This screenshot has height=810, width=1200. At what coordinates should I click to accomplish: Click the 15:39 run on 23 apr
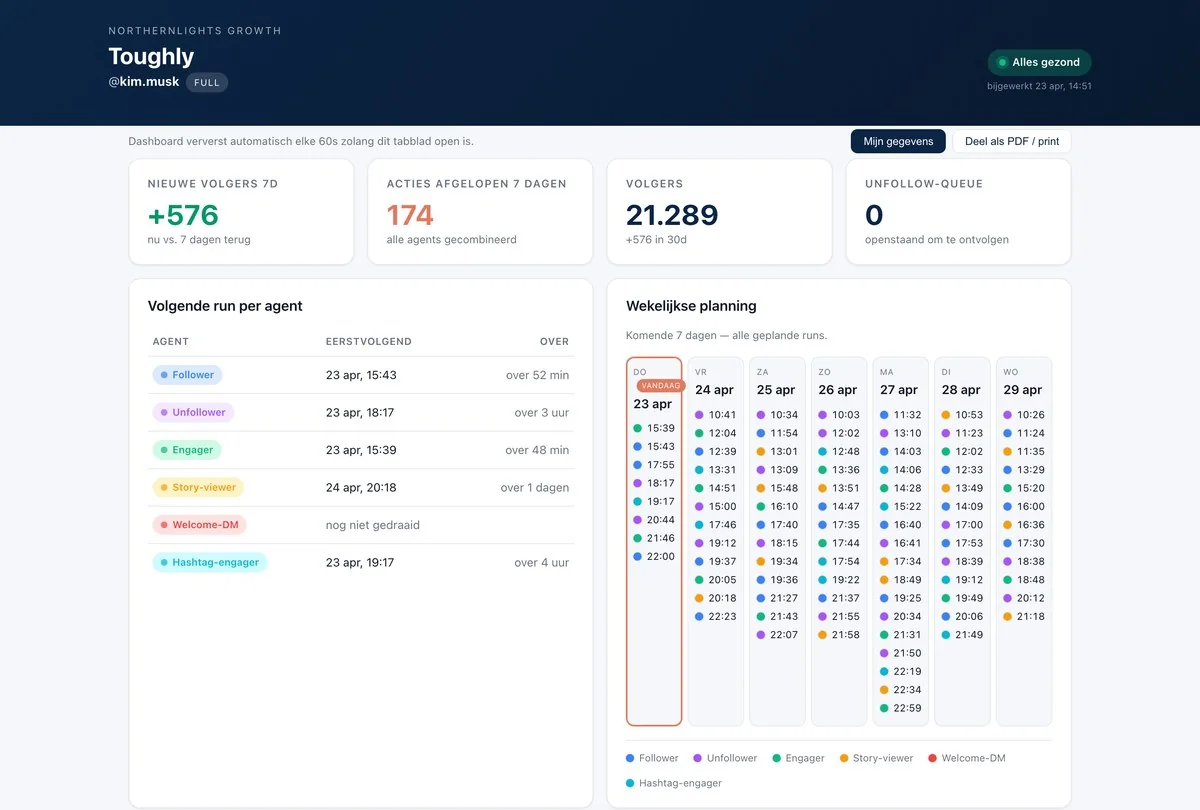click(x=654, y=428)
